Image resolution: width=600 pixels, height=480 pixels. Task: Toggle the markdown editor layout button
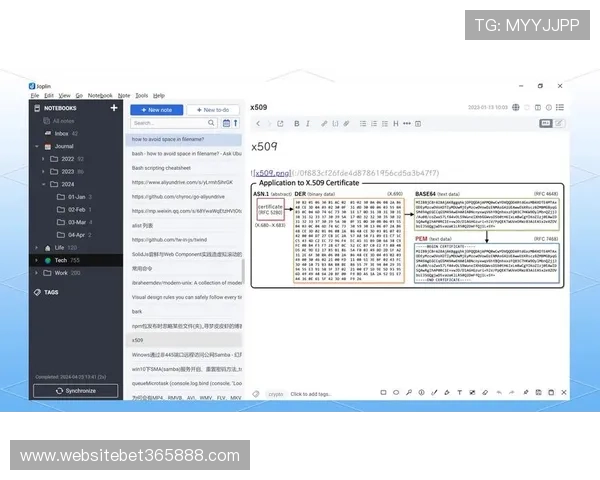tap(546, 123)
